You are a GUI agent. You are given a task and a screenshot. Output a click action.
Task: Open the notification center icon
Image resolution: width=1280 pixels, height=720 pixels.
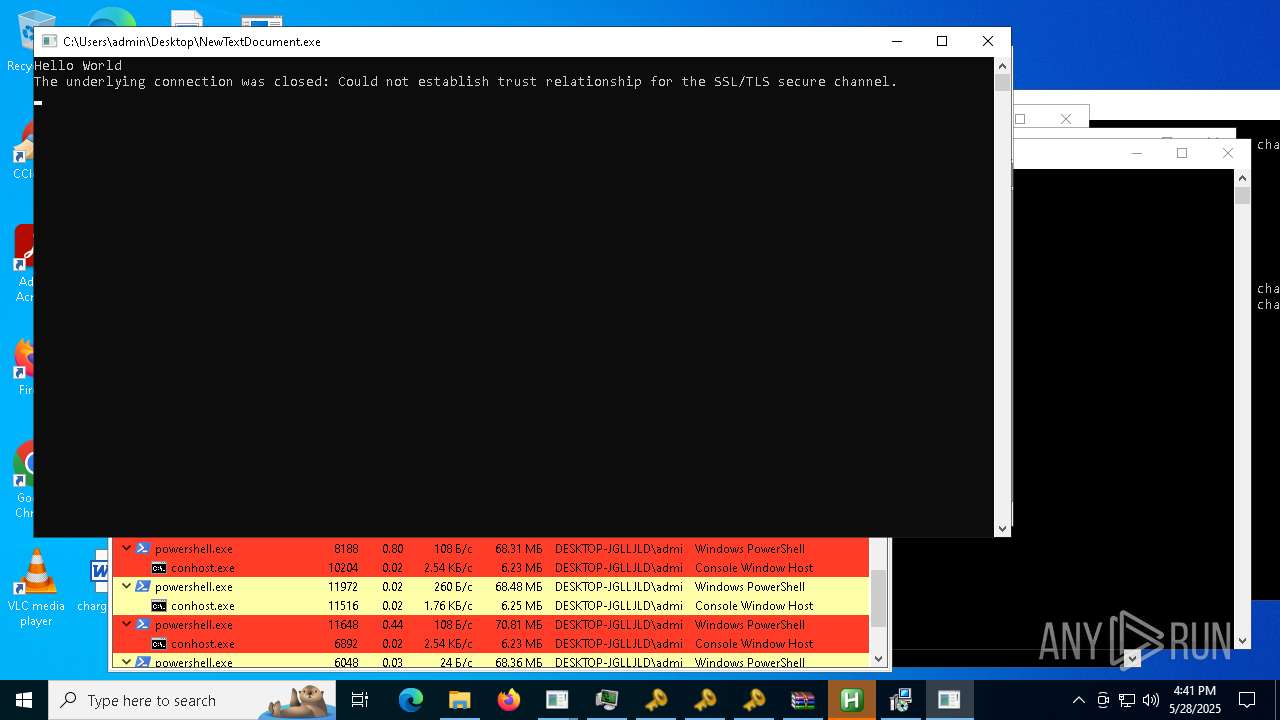point(1247,700)
